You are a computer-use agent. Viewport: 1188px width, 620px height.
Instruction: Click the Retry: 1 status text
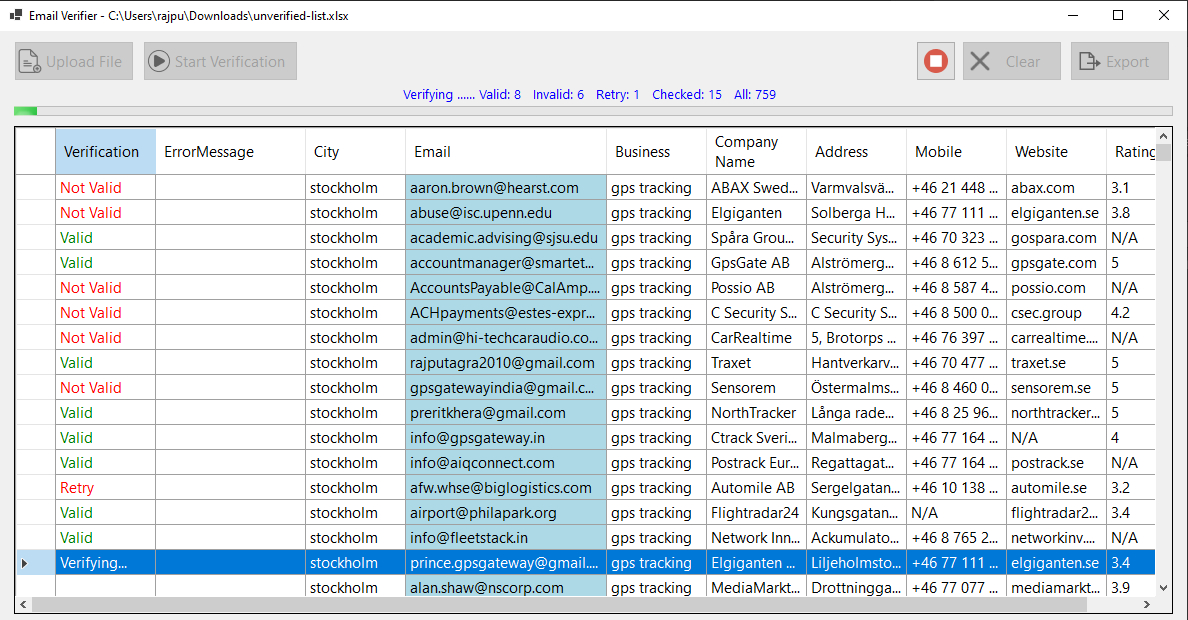click(x=617, y=95)
